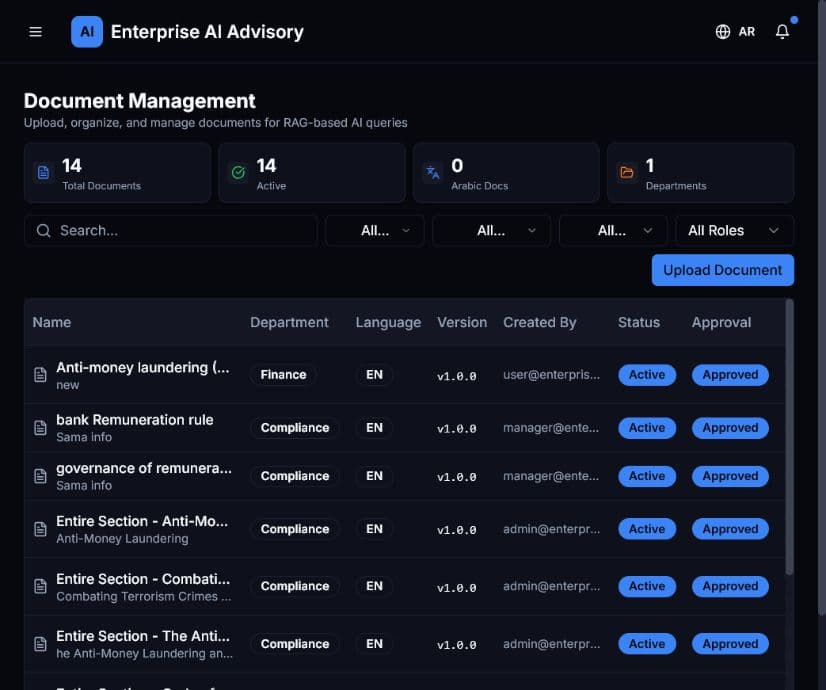Expand the first All... filter dropdown
Screen dimensions: 826x690
375,230
